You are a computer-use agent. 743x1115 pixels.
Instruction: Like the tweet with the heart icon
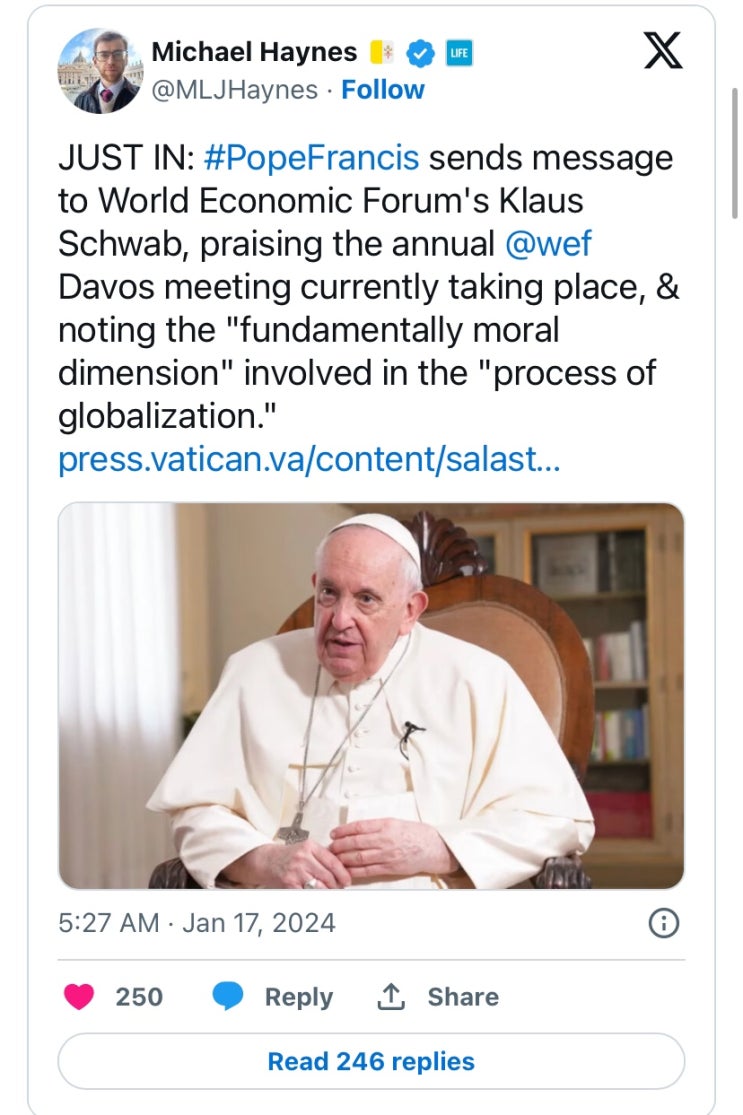click(79, 997)
